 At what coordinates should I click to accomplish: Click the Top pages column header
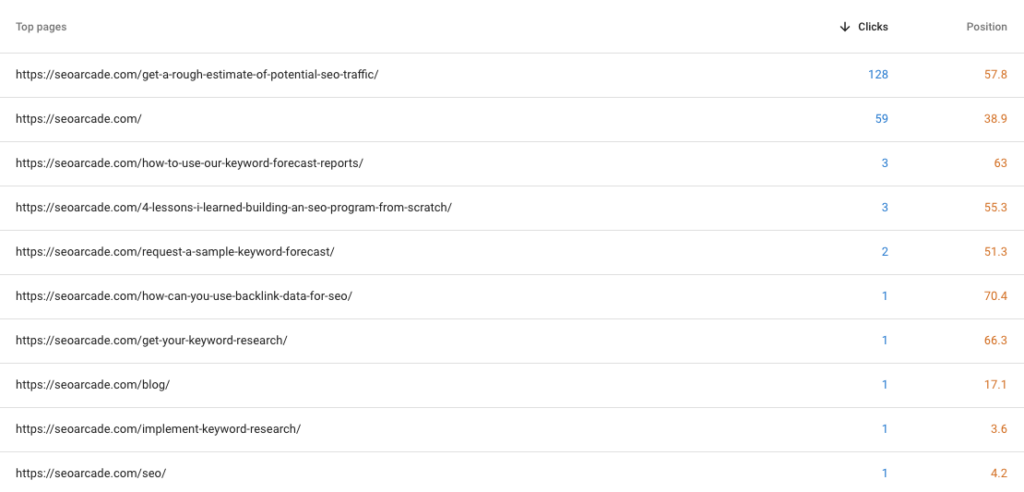tap(41, 27)
